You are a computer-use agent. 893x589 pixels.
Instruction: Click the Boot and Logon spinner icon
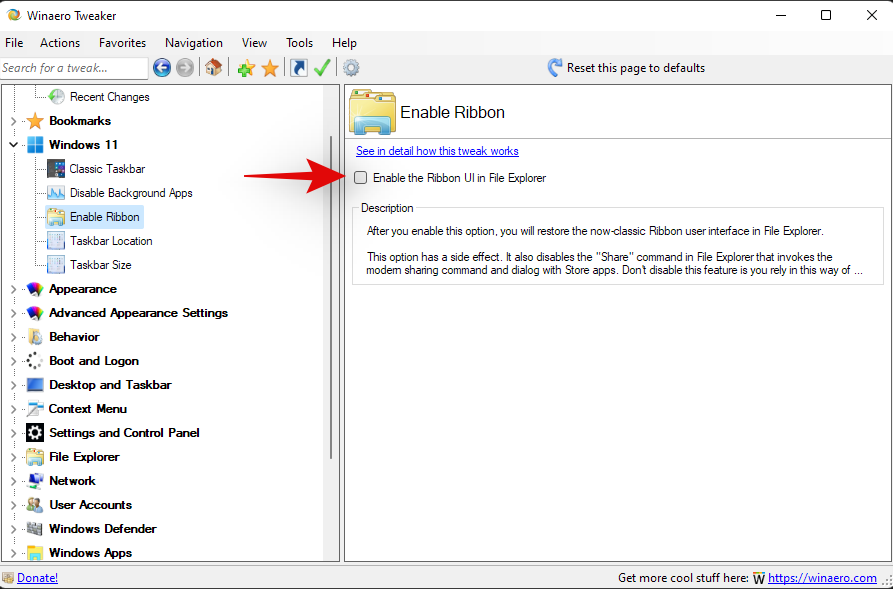coord(35,361)
